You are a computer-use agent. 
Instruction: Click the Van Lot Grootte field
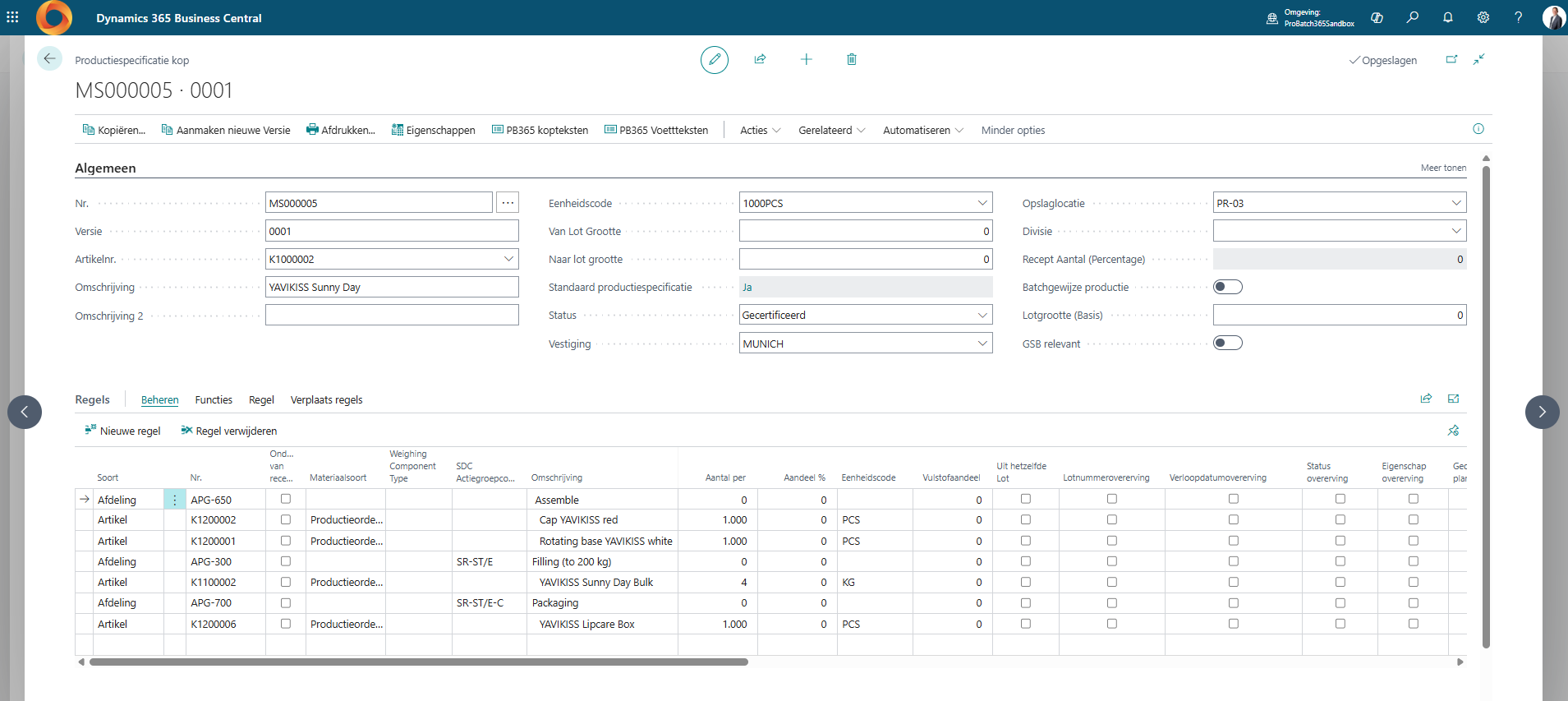pyautogui.click(x=866, y=231)
